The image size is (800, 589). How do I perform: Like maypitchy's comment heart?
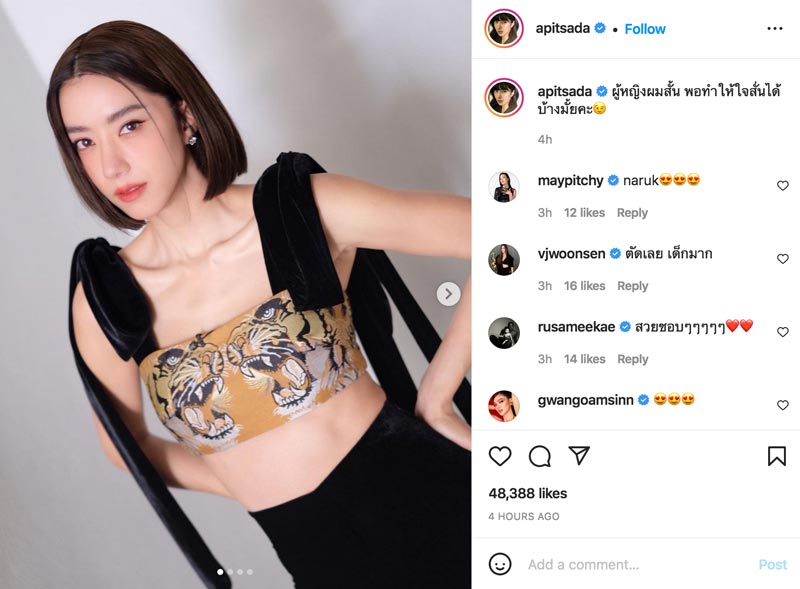coord(783,186)
